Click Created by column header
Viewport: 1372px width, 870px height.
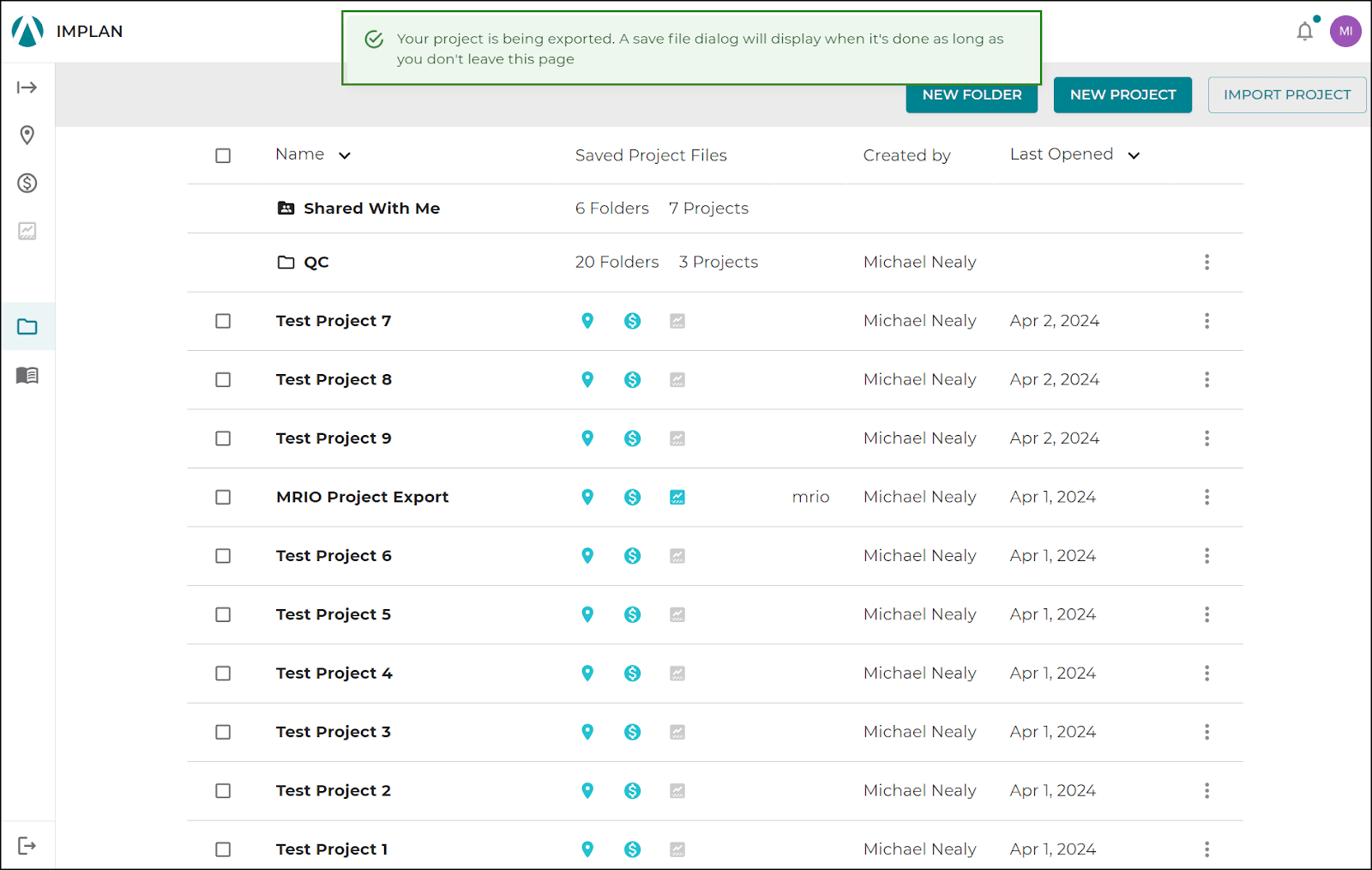(x=906, y=155)
